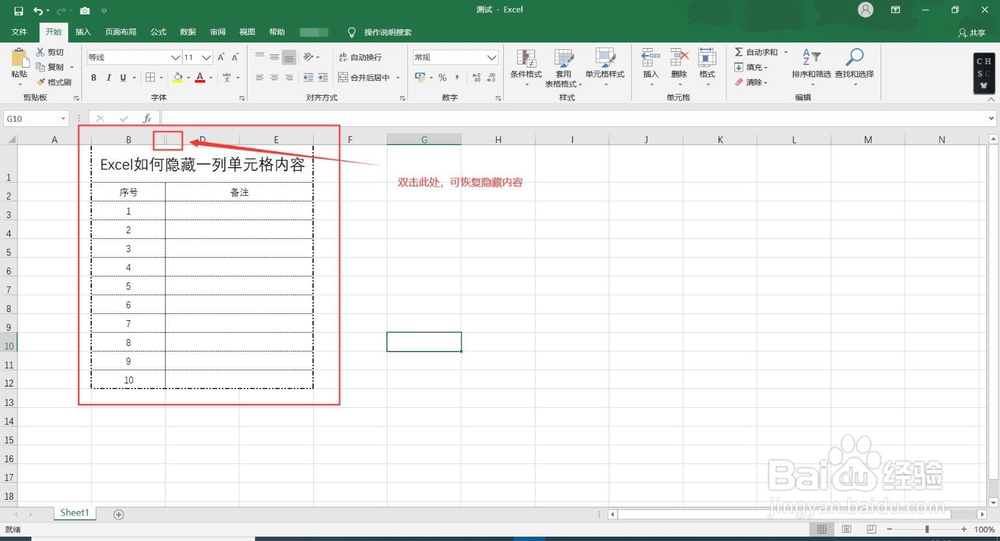Click the Undo arrow icon
The image size is (1000, 541).
click(x=38, y=11)
